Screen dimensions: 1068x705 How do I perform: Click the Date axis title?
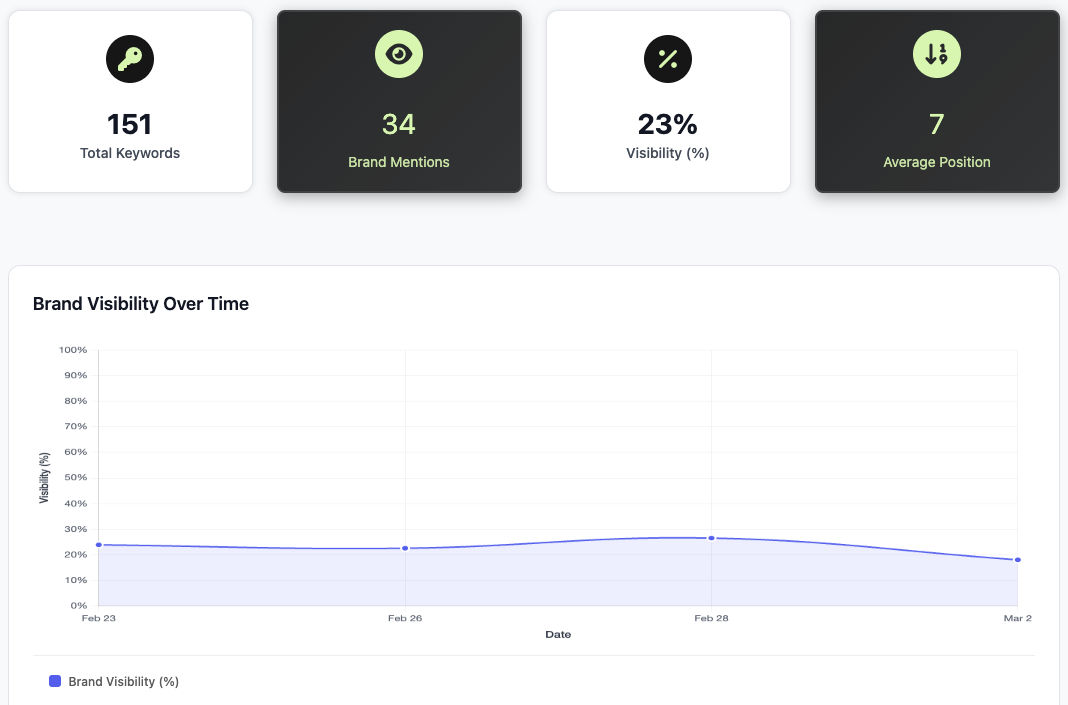tap(558, 635)
